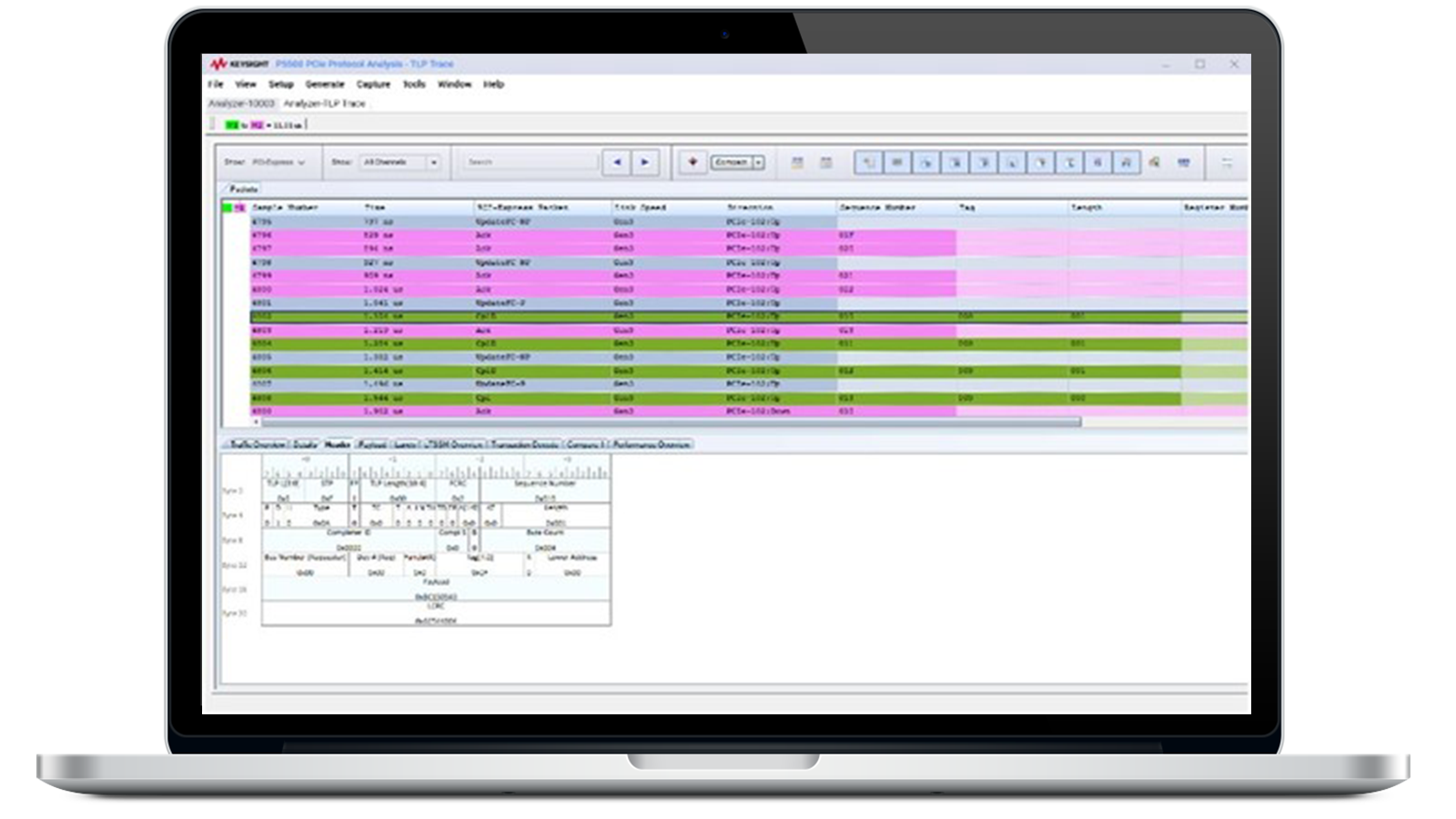The image size is (1456, 819).
Task: Click into the packet Search field
Action: click(530, 162)
